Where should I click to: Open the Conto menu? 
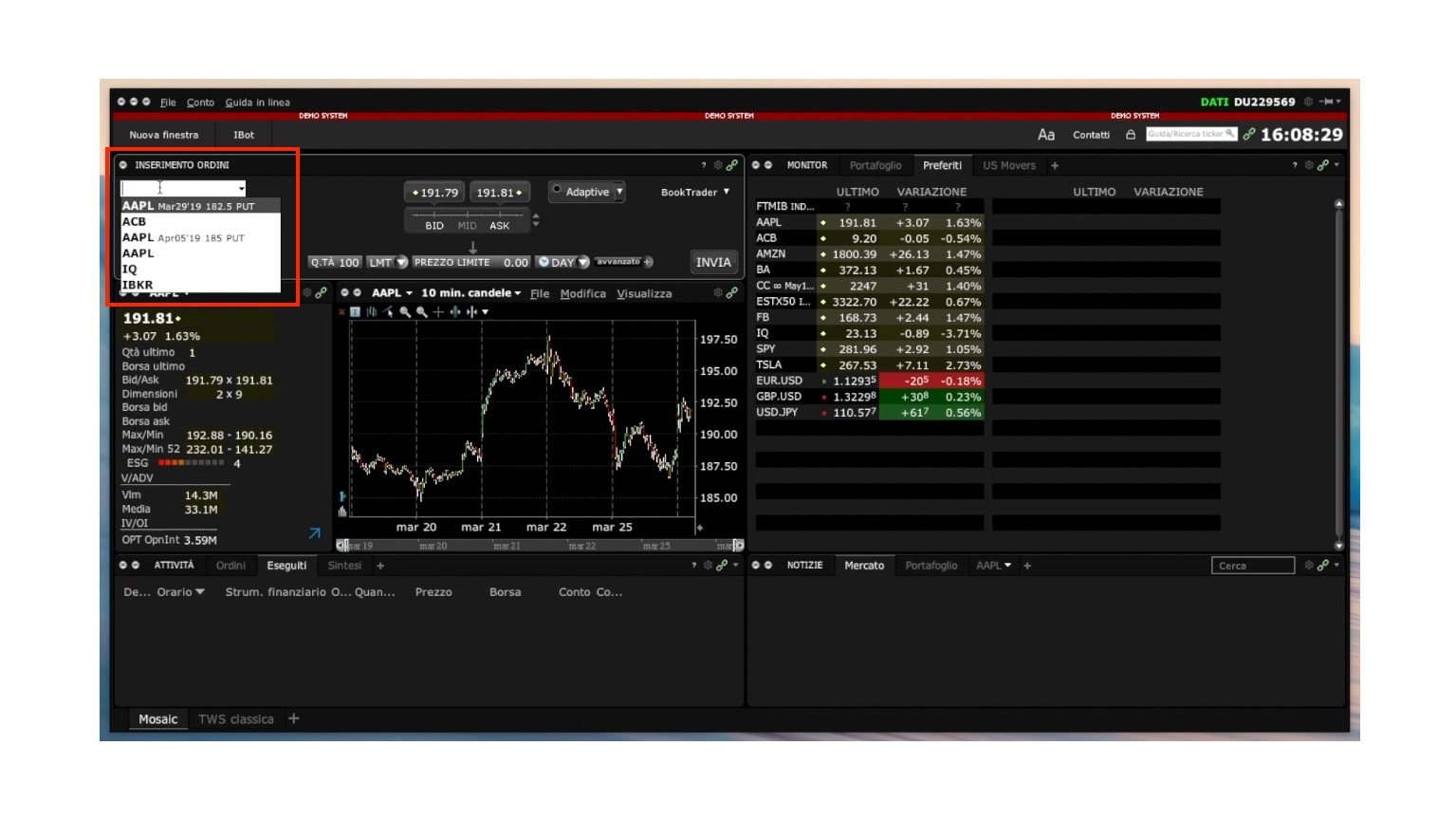200,102
